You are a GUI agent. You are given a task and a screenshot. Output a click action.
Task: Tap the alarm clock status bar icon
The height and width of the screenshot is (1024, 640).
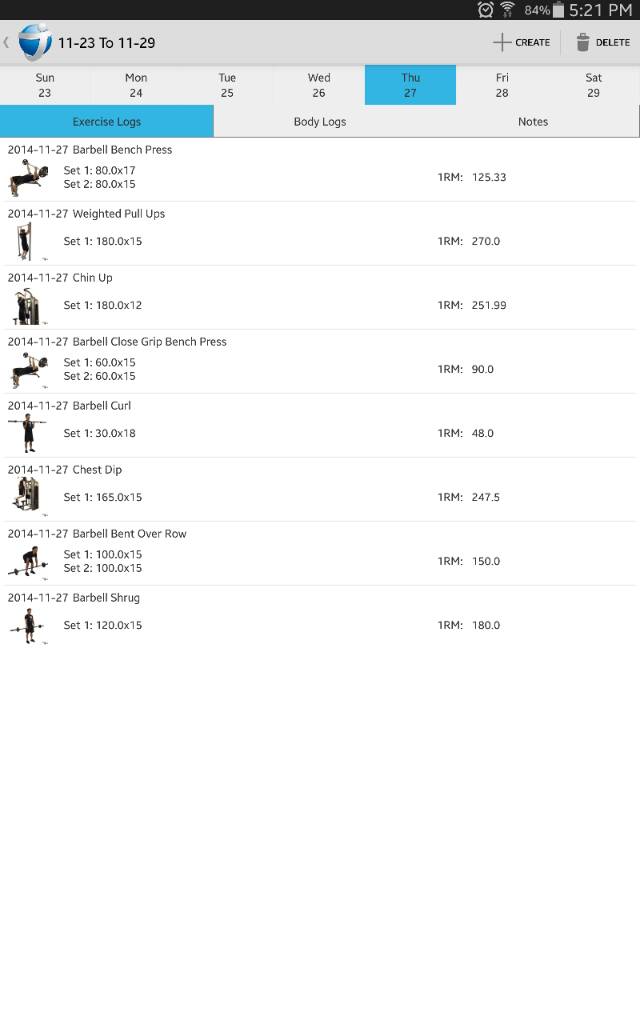[x=486, y=10]
